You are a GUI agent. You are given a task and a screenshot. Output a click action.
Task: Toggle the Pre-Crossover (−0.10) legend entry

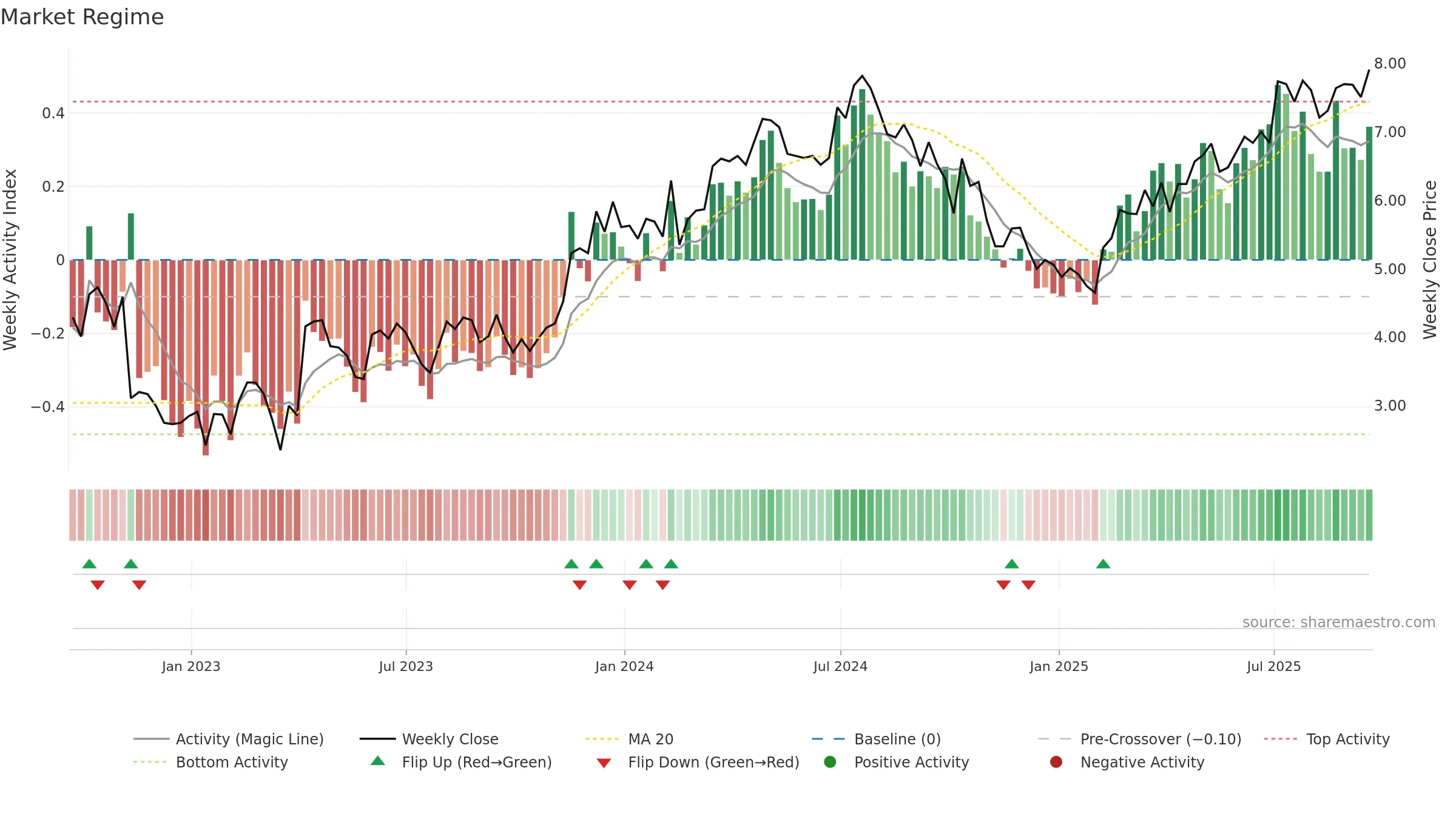coord(1139,739)
